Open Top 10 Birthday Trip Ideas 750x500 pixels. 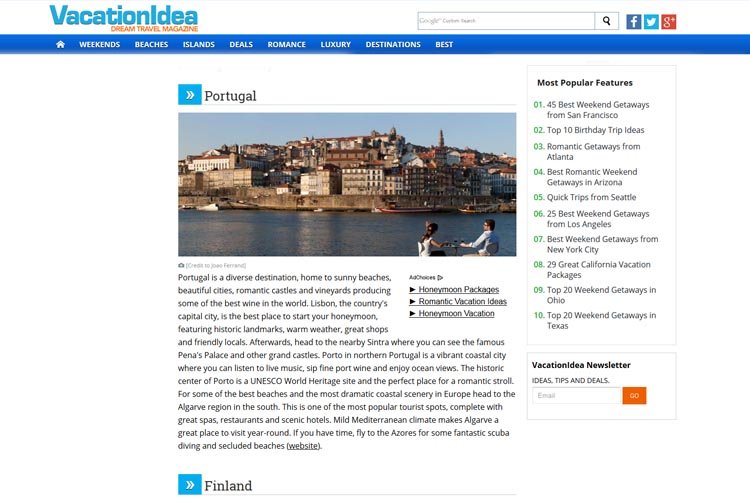coord(595,130)
